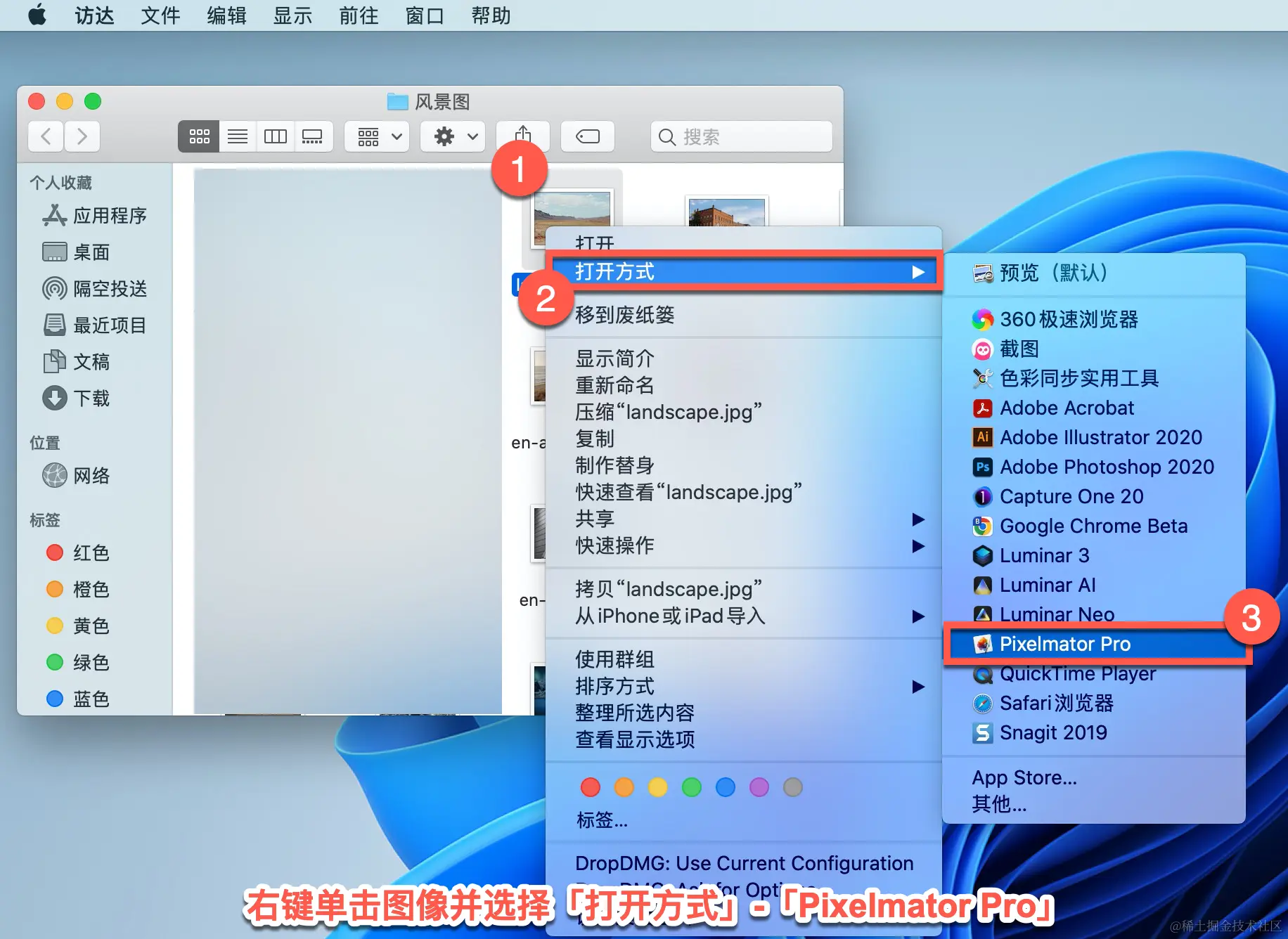Apply red tag in context menu
1288x939 pixels.
click(x=591, y=787)
